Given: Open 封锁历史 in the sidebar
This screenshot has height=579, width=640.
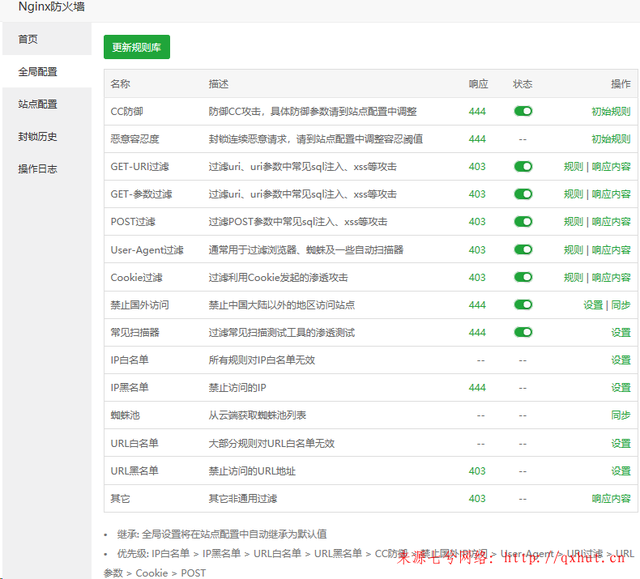Looking at the screenshot, I should (x=47, y=136).
